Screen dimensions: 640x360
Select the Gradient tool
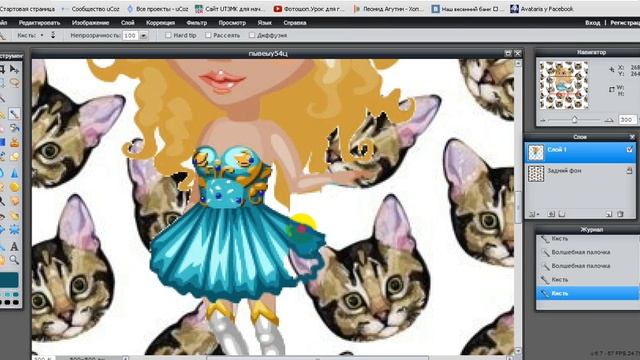[x=2, y=142]
